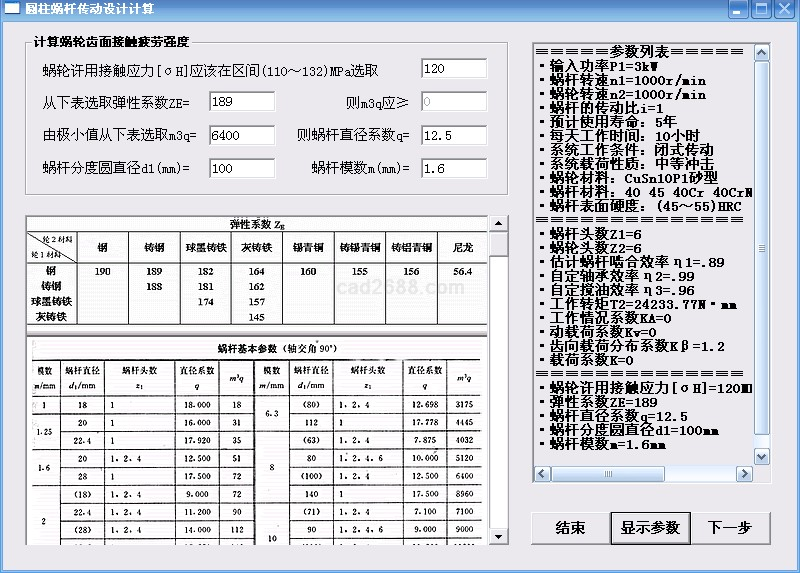This screenshot has width=800, height=573.
Task: Focus the 蜗杆分度圆直径d1 input field
Action: pyautogui.click(x=241, y=168)
